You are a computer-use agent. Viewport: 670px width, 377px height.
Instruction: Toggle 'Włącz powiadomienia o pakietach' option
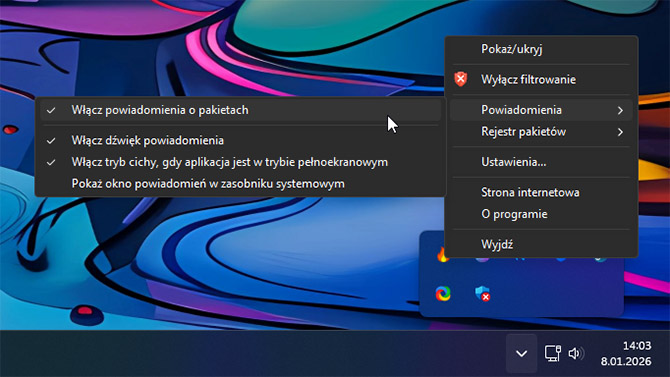[241, 110]
